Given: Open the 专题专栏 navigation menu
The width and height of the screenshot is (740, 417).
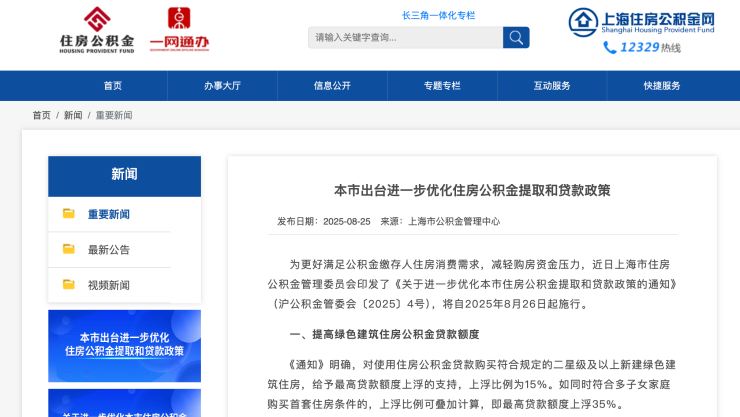Looking at the screenshot, I should 442,85.
